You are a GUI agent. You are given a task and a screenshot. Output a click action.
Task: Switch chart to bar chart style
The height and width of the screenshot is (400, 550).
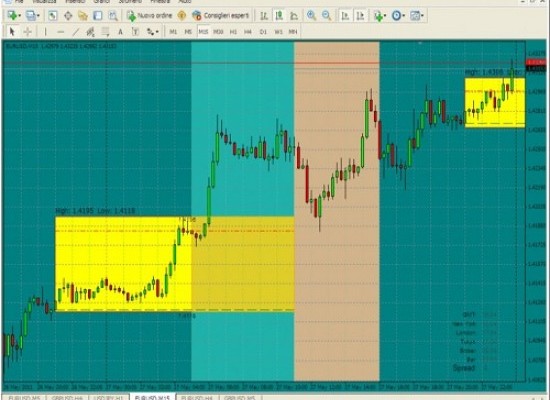point(264,16)
